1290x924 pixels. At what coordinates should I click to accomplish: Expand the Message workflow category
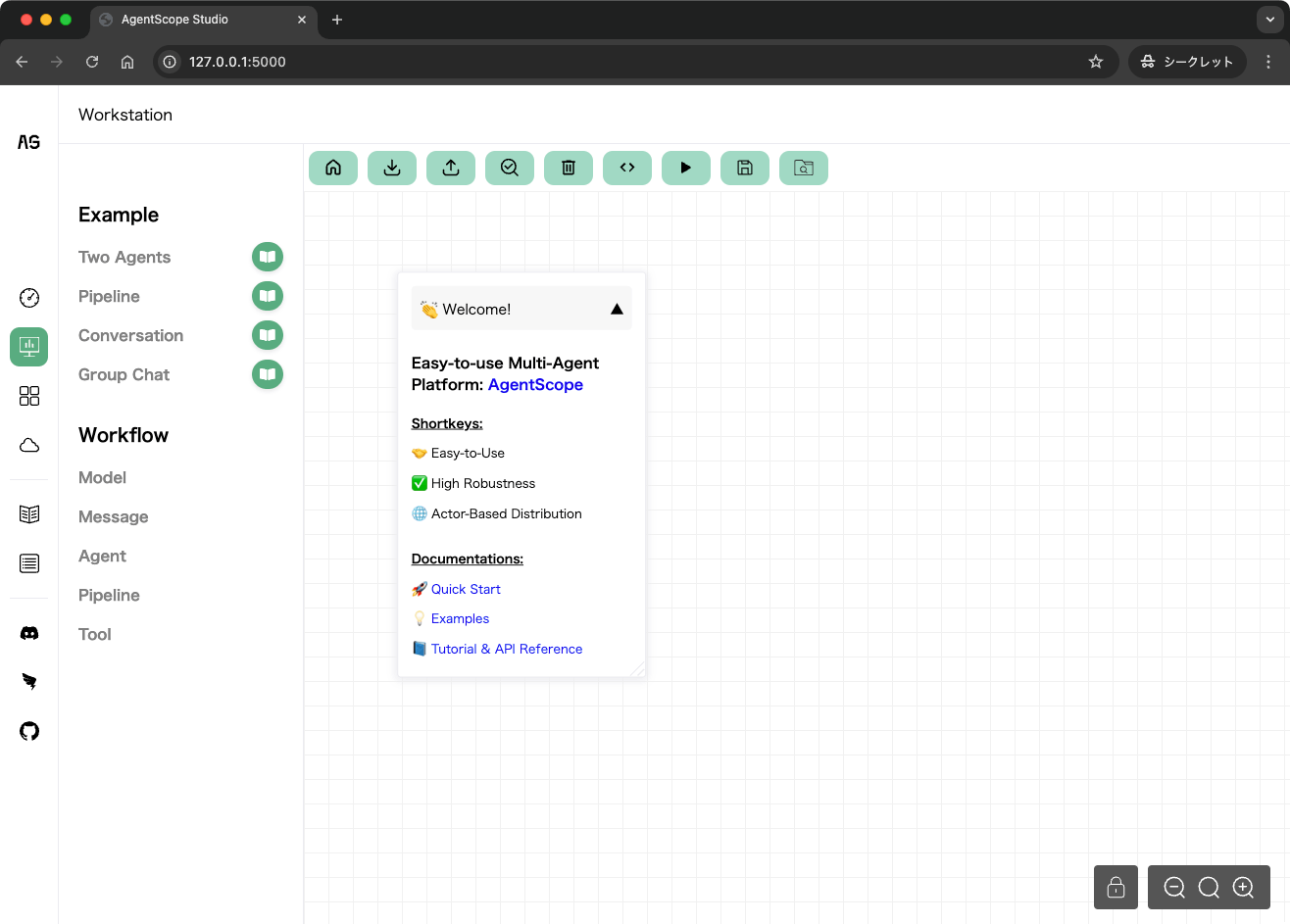pyautogui.click(x=114, y=516)
